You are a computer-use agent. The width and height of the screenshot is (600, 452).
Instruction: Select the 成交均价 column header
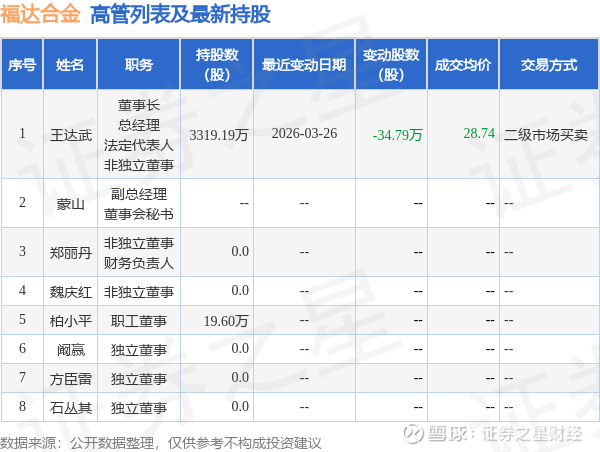tap(463, 64)
